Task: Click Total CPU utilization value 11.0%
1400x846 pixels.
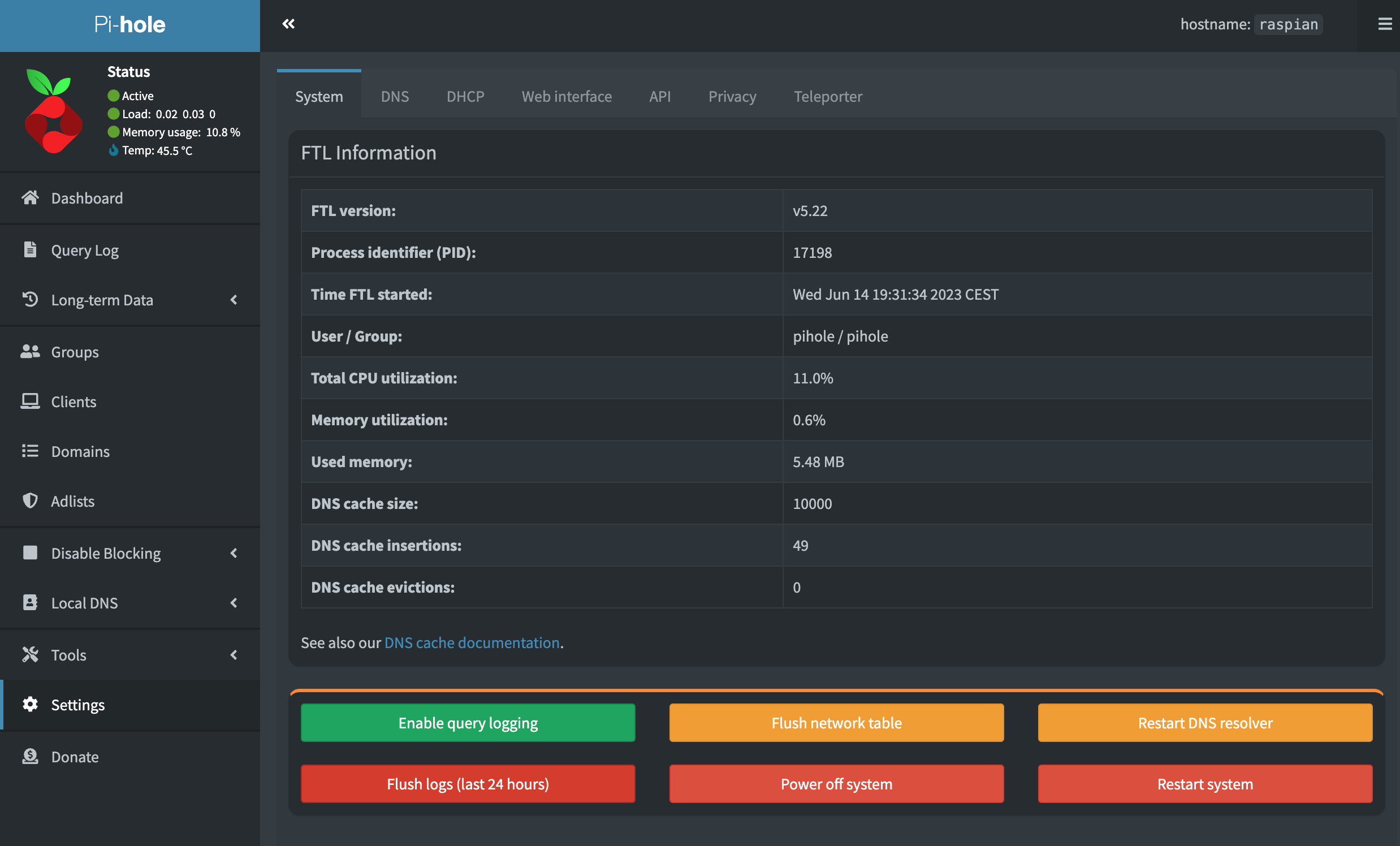Action: coord(813,378)
